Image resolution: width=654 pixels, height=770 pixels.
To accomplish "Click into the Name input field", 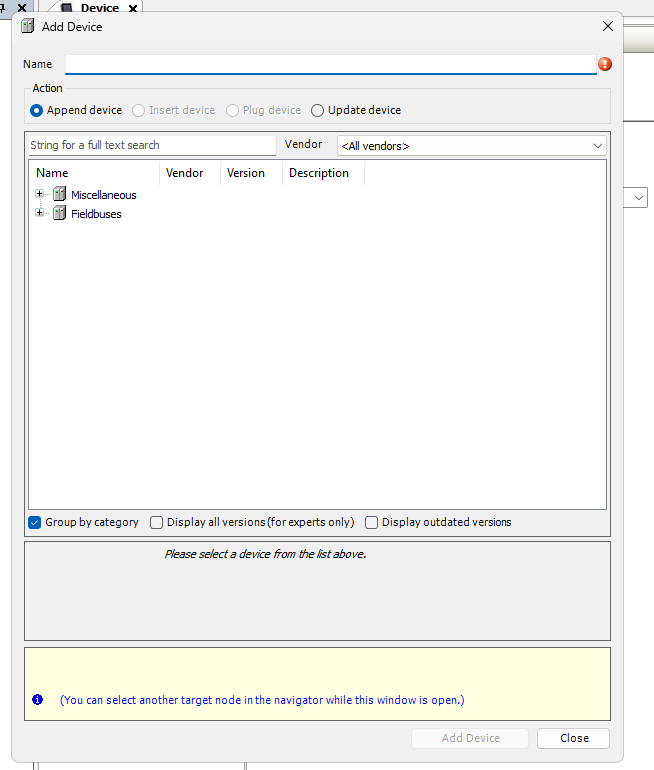I will coord(330,64).
